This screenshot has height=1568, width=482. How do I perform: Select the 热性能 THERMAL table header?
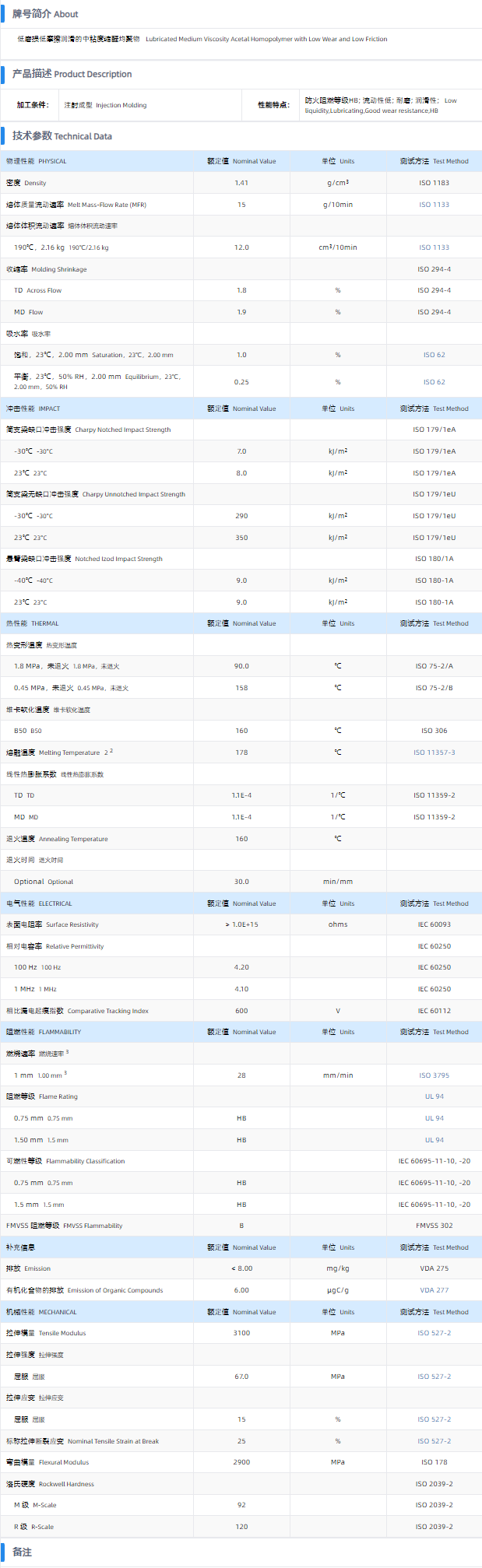coord(33,623)
